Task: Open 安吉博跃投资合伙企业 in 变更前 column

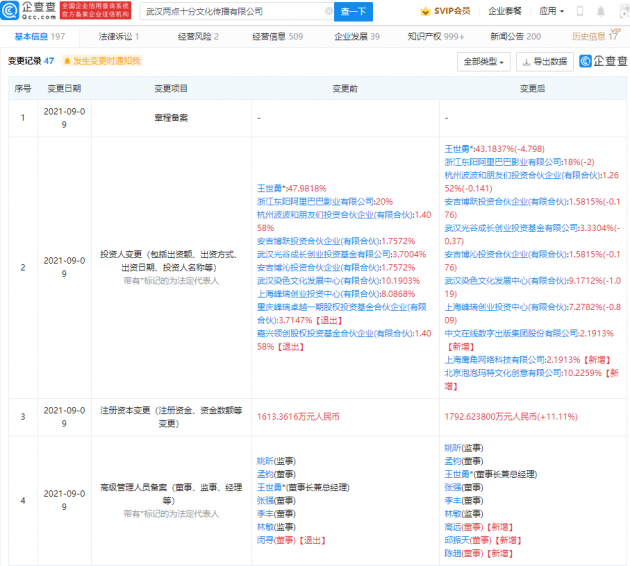Action: pos(318,241)
